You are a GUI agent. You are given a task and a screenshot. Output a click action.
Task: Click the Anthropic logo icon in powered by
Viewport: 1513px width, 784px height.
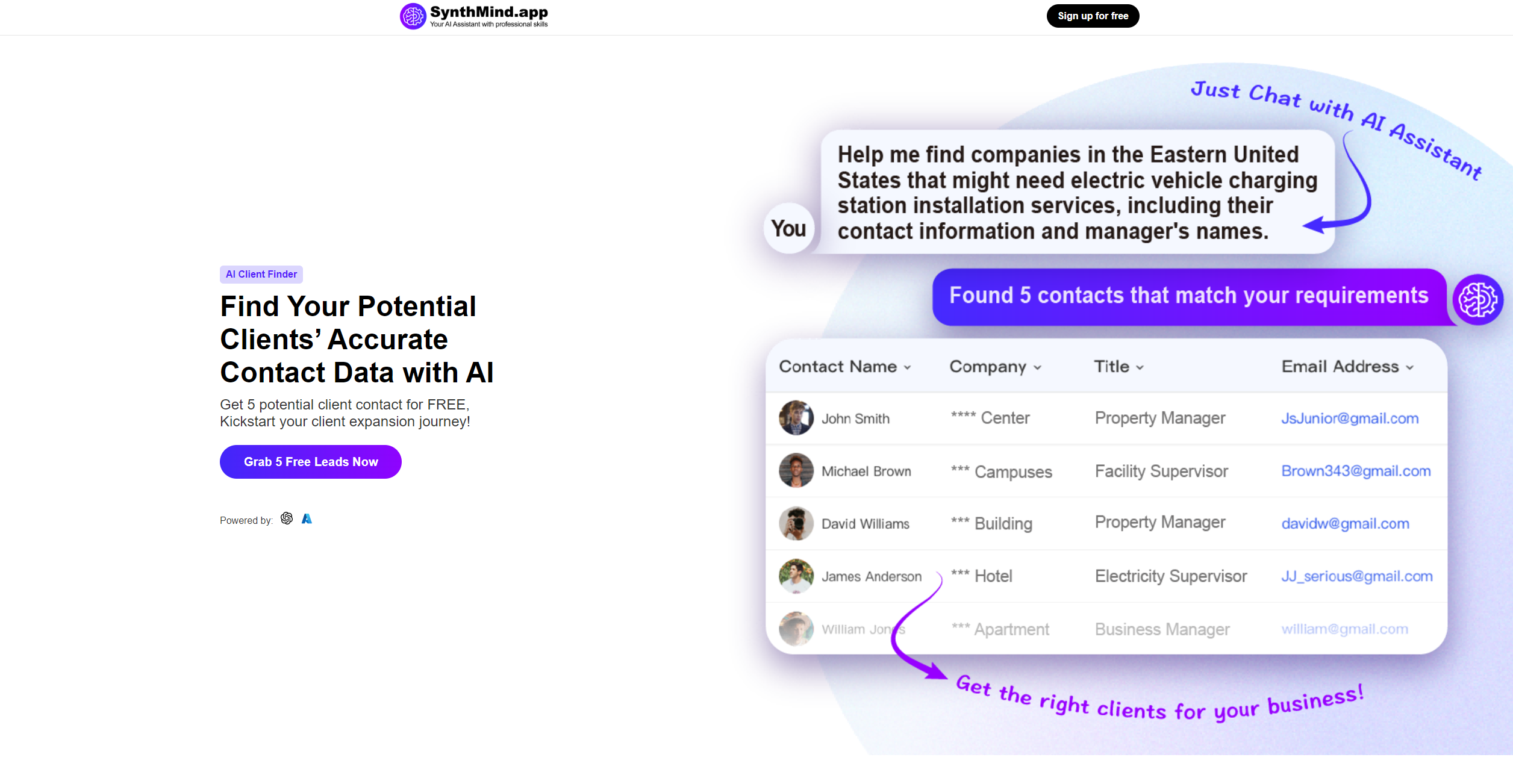click(x=307, y=518)
